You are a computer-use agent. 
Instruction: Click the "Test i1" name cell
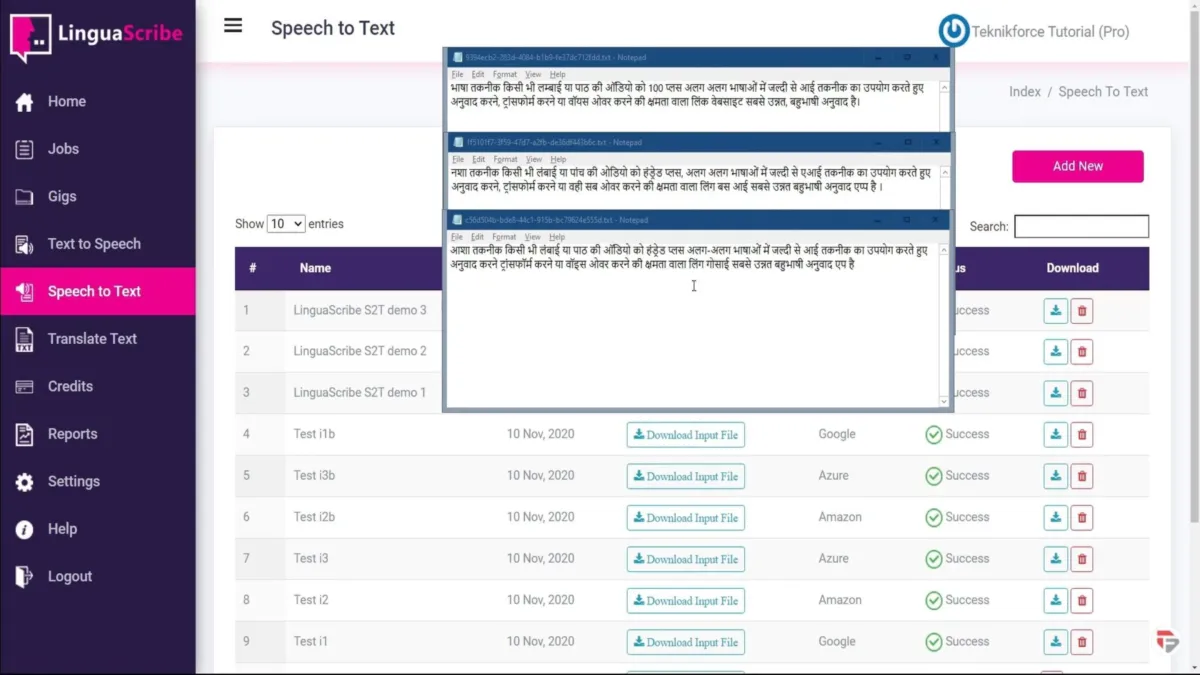(x=311, y=641)
